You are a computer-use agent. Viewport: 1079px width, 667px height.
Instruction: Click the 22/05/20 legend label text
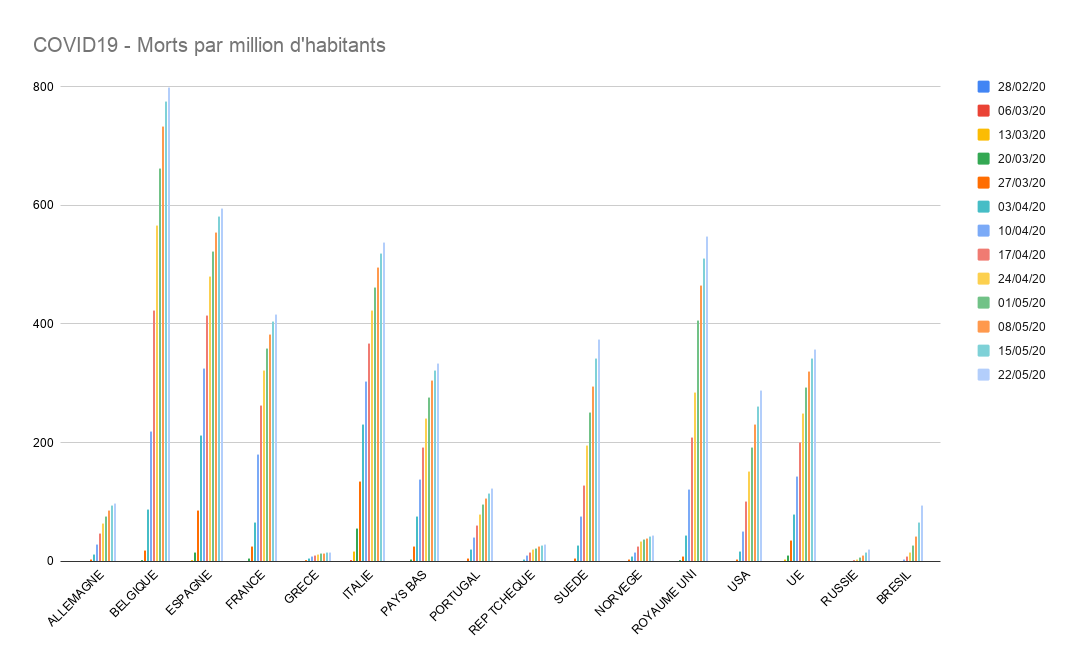pyautogui.click(x=1022, y=375)
